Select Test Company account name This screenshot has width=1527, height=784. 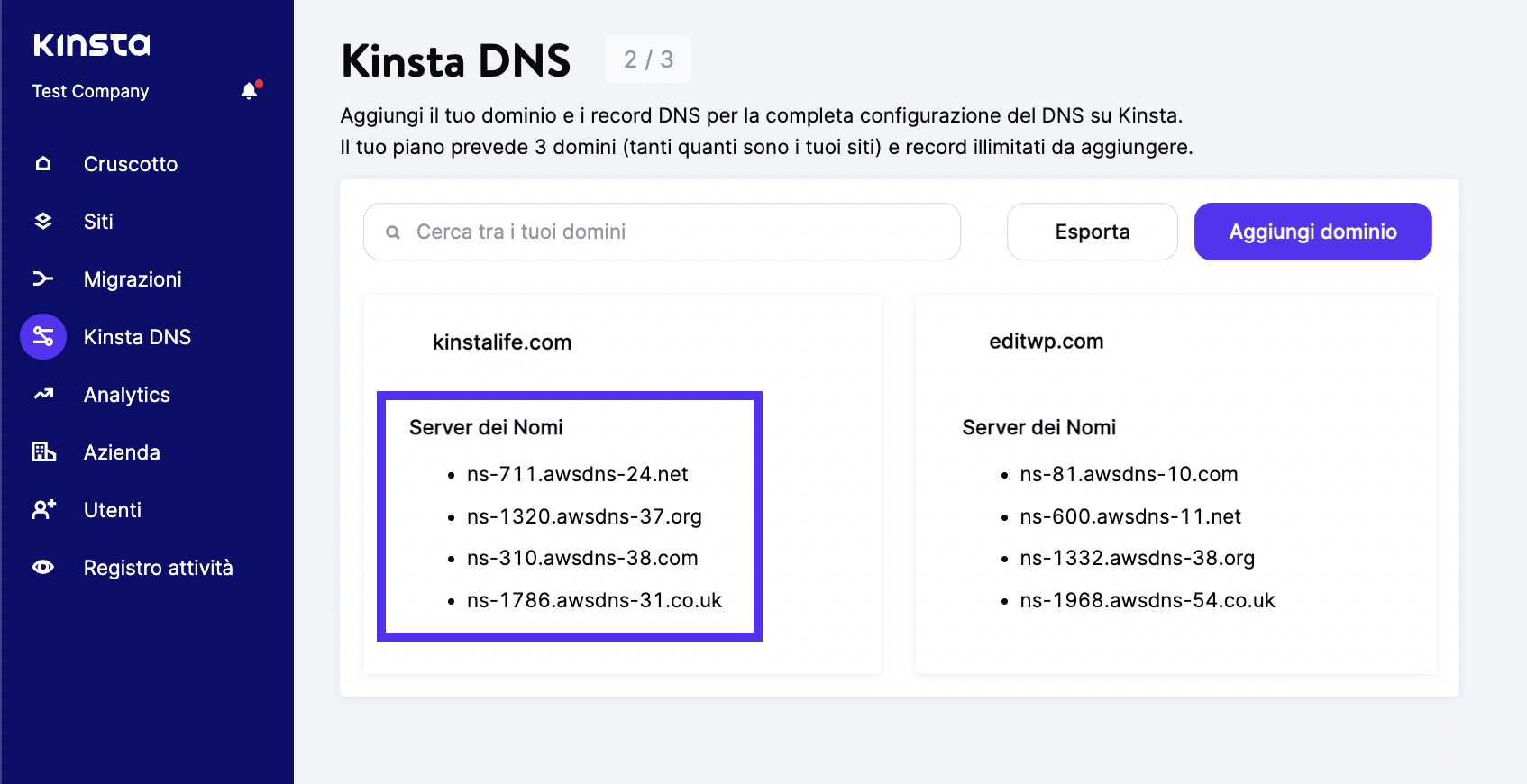click(89, 90)
